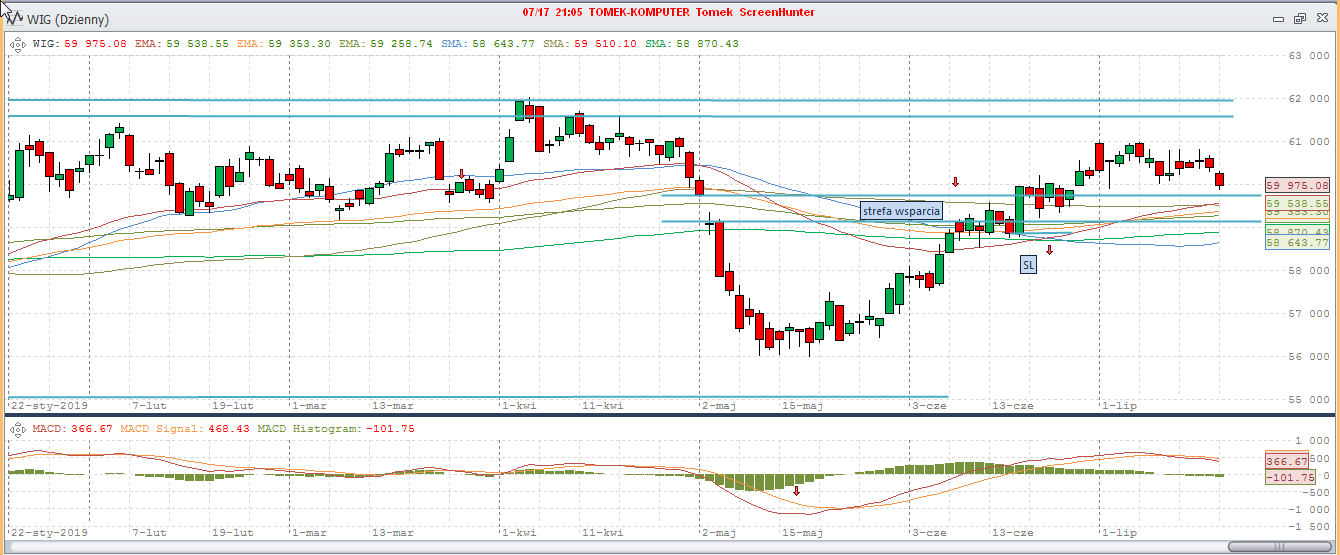Minimize the WIG chart window

(x=1278, y=19)
